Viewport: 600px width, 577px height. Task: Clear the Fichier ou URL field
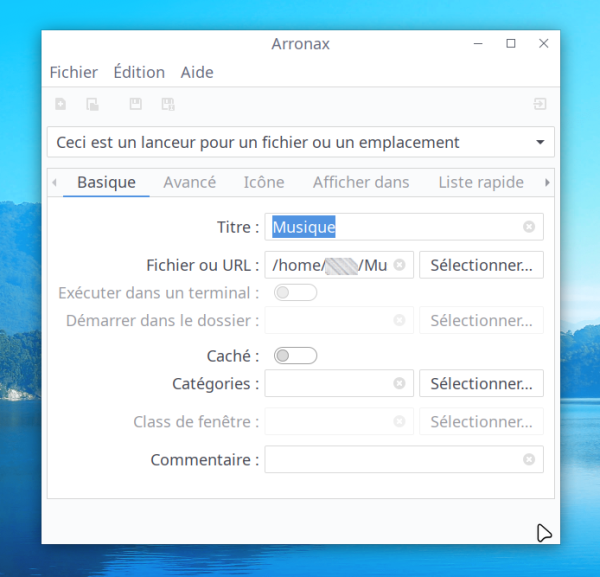399,265
